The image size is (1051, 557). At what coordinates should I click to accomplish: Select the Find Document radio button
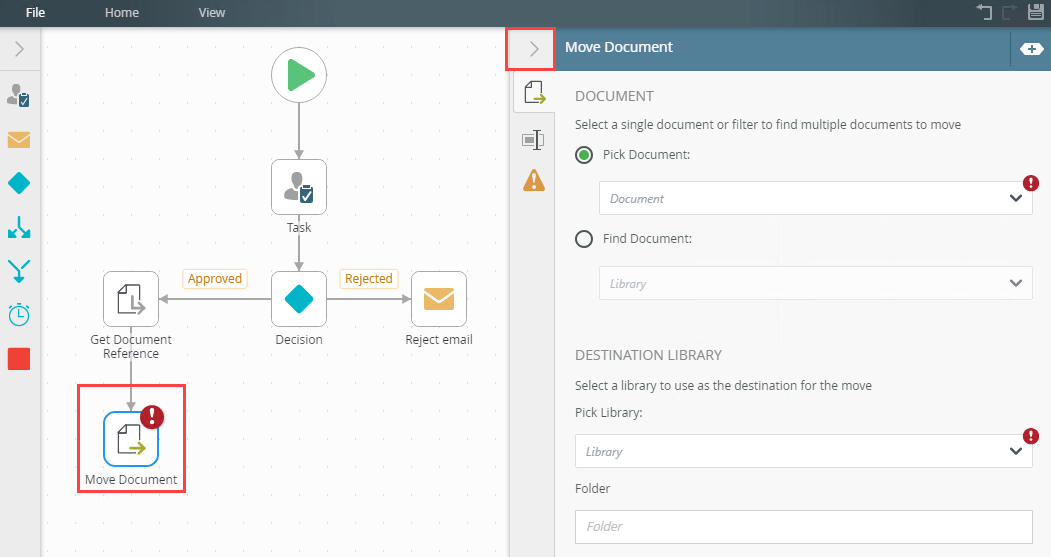[x=584, y=239]
